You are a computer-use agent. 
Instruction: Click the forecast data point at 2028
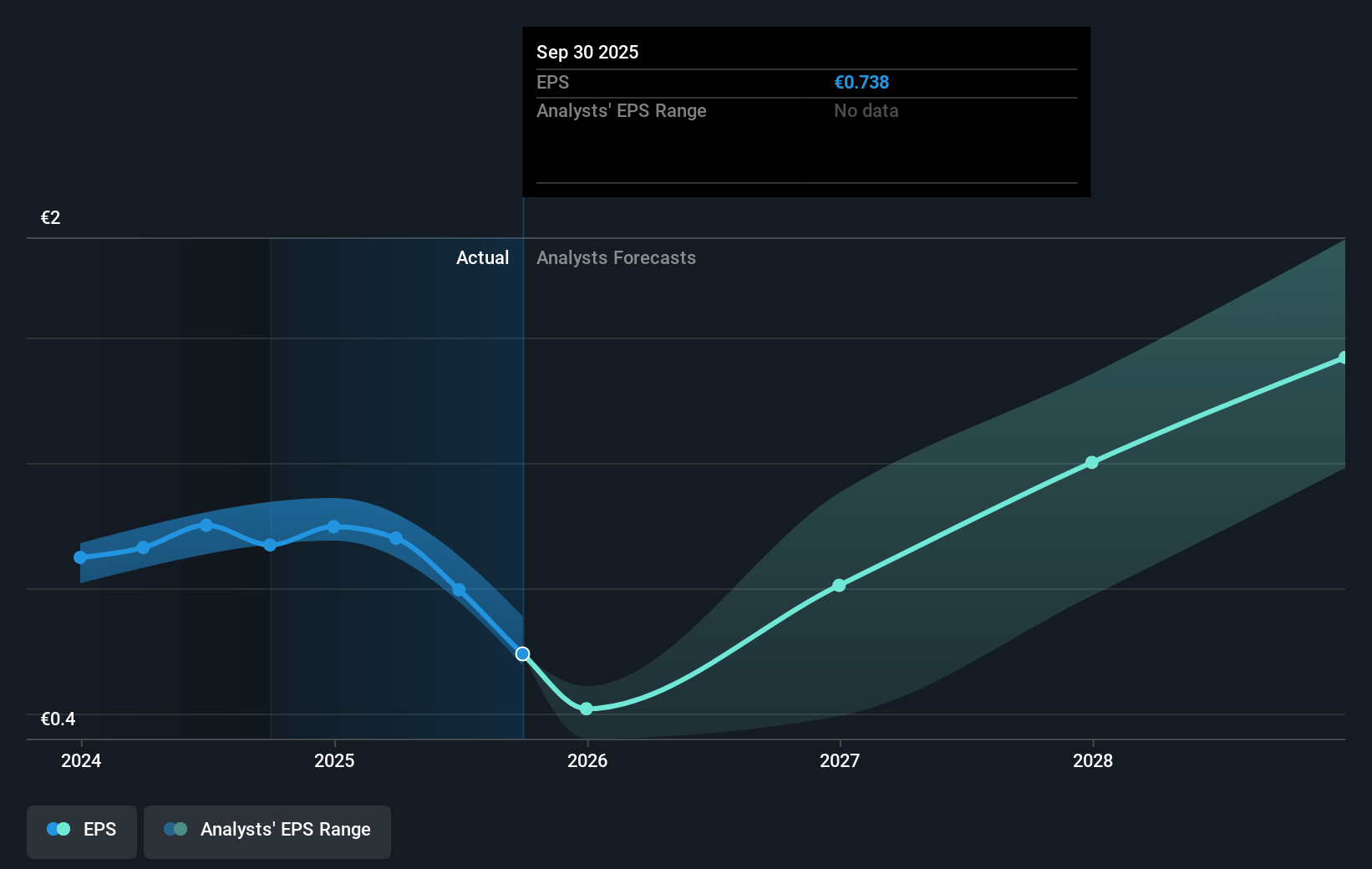(x=1092, y=462)
